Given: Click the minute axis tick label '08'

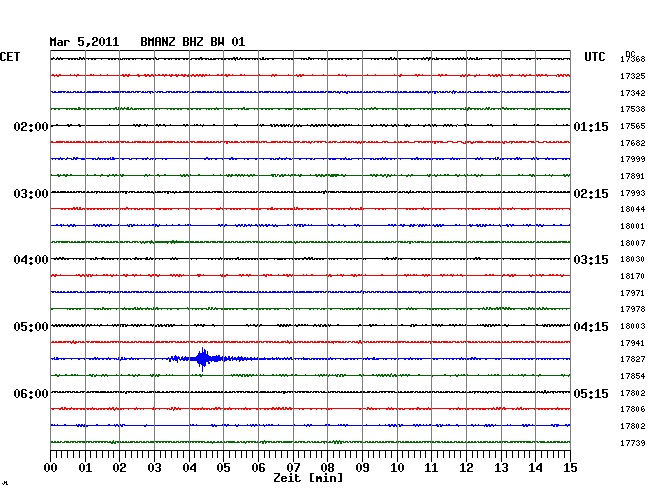Looking at the screenshot, I should point(327,468).
